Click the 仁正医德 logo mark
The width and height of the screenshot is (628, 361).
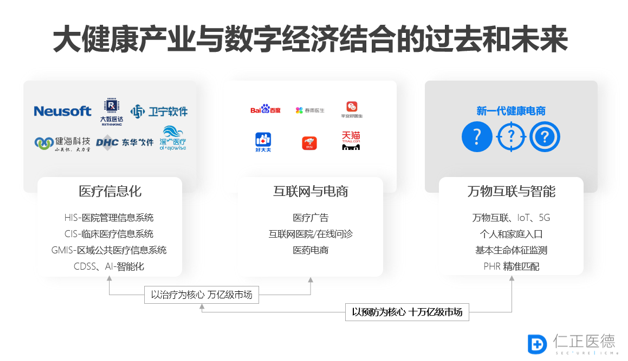pos(537,344)
